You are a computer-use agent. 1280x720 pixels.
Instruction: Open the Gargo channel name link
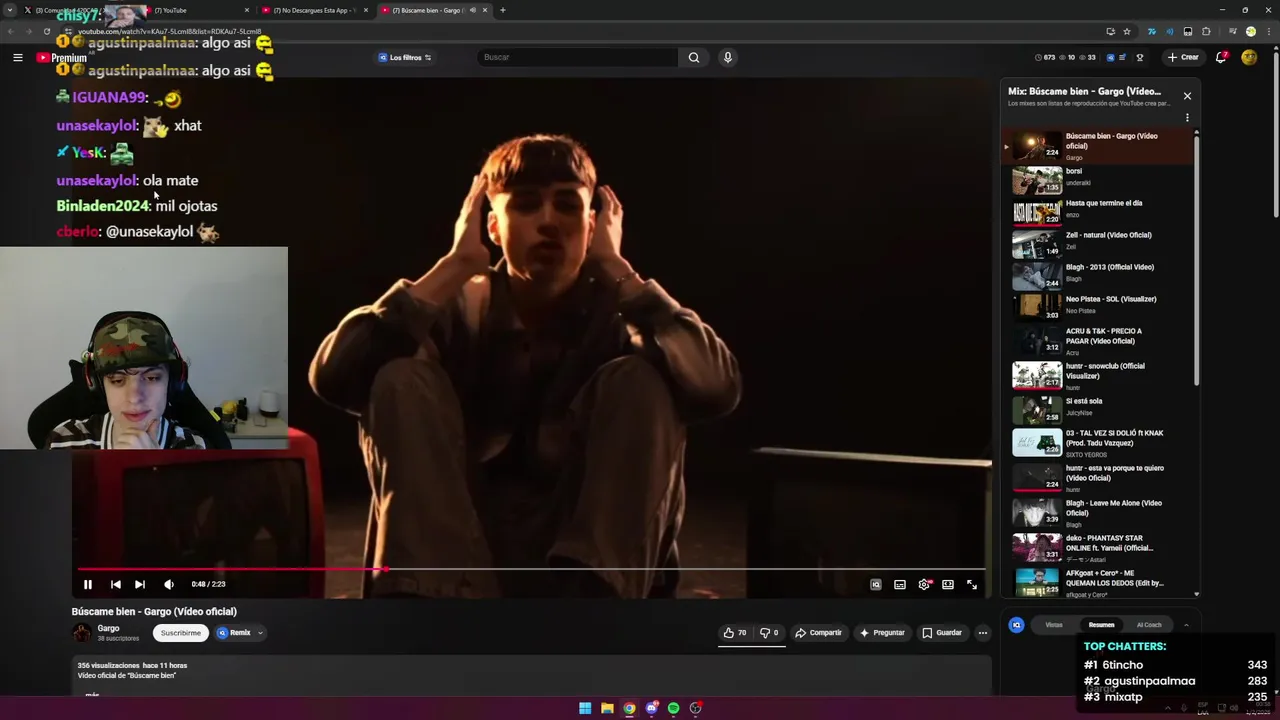(x=108, y=628)
